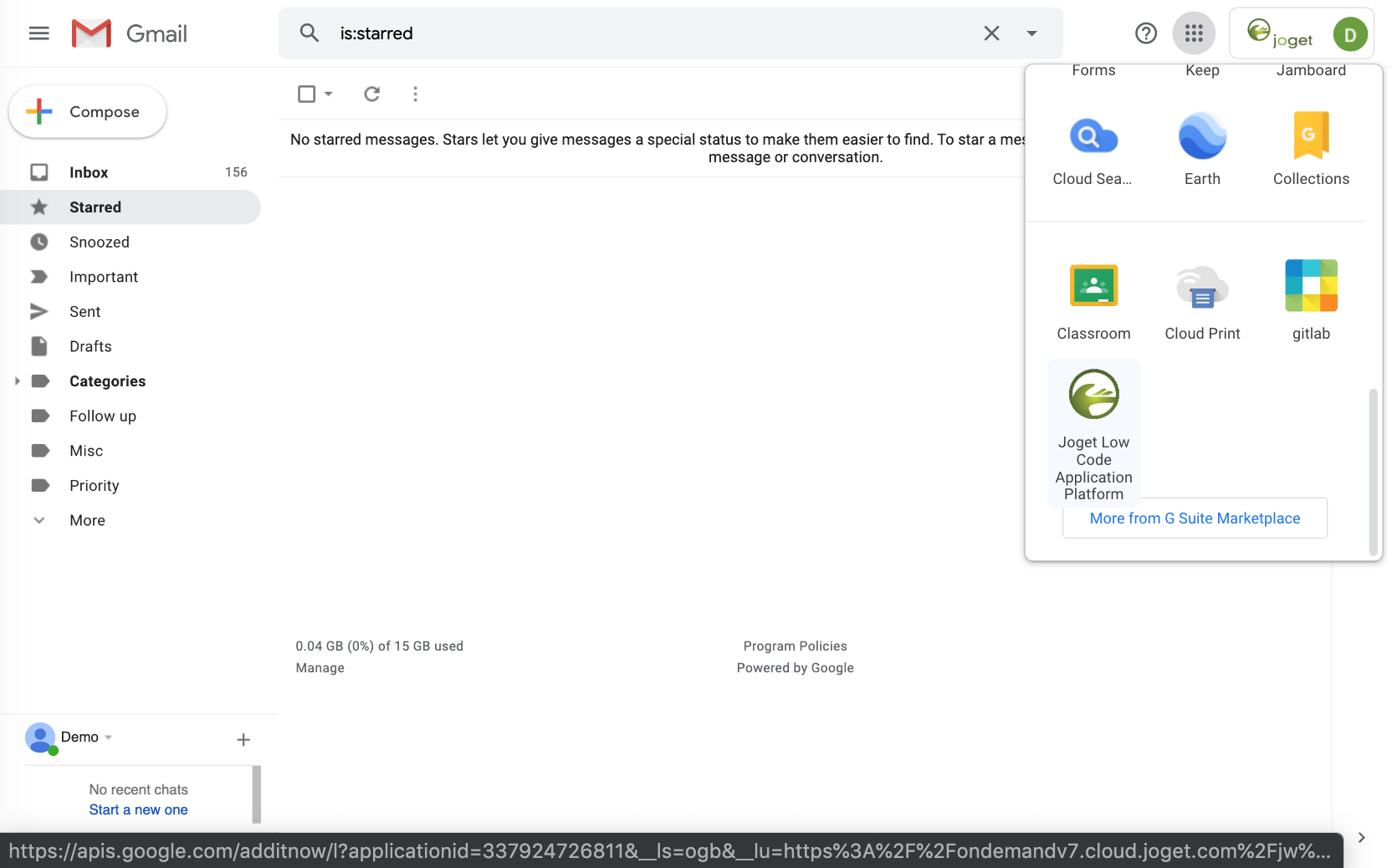Open the account avatar labeled D
The height and width of the screenshot is (868, 1392).
coord(1349,34)
